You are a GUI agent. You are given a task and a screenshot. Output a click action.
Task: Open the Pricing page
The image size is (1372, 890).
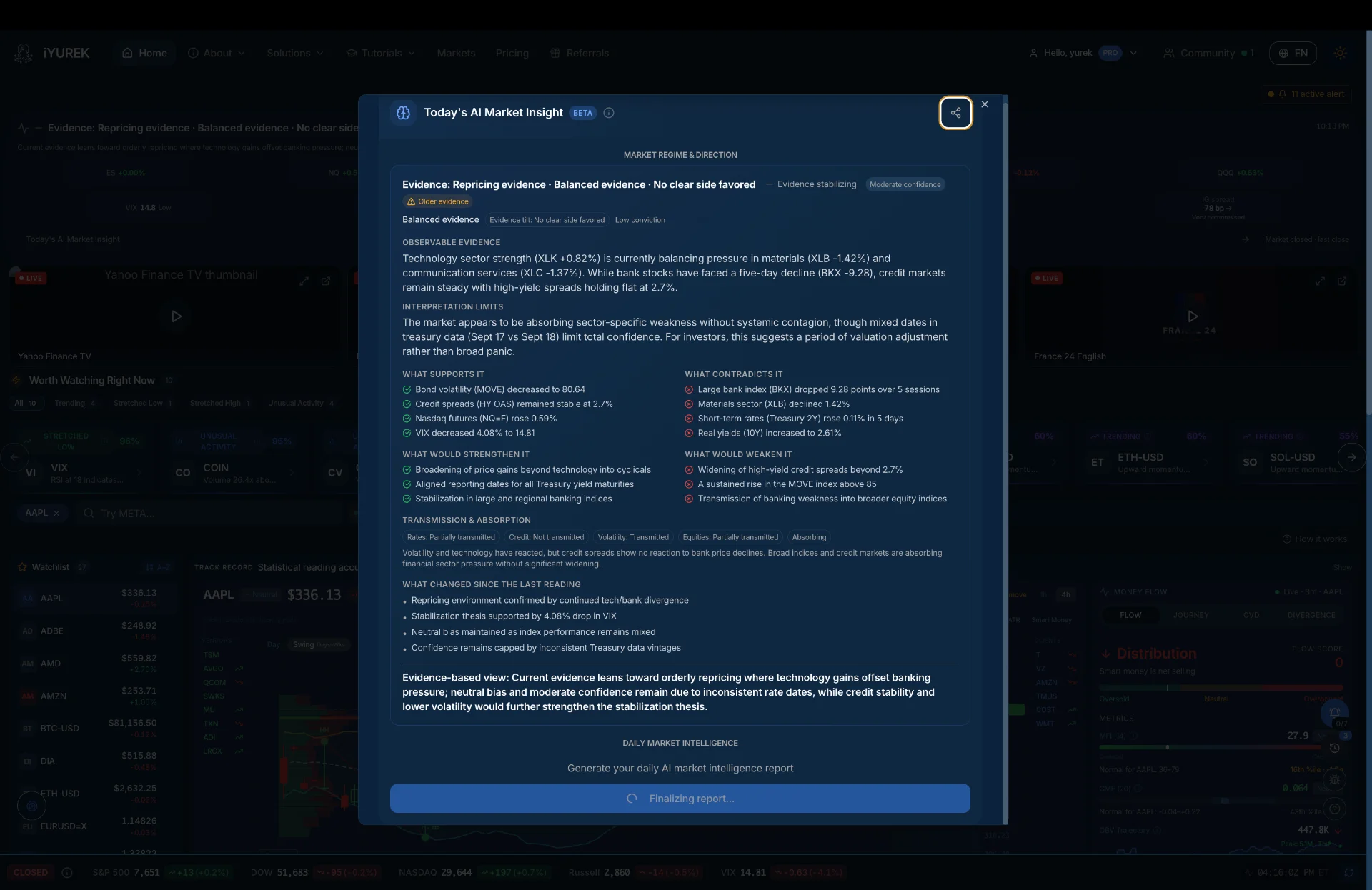pos(512,53)
